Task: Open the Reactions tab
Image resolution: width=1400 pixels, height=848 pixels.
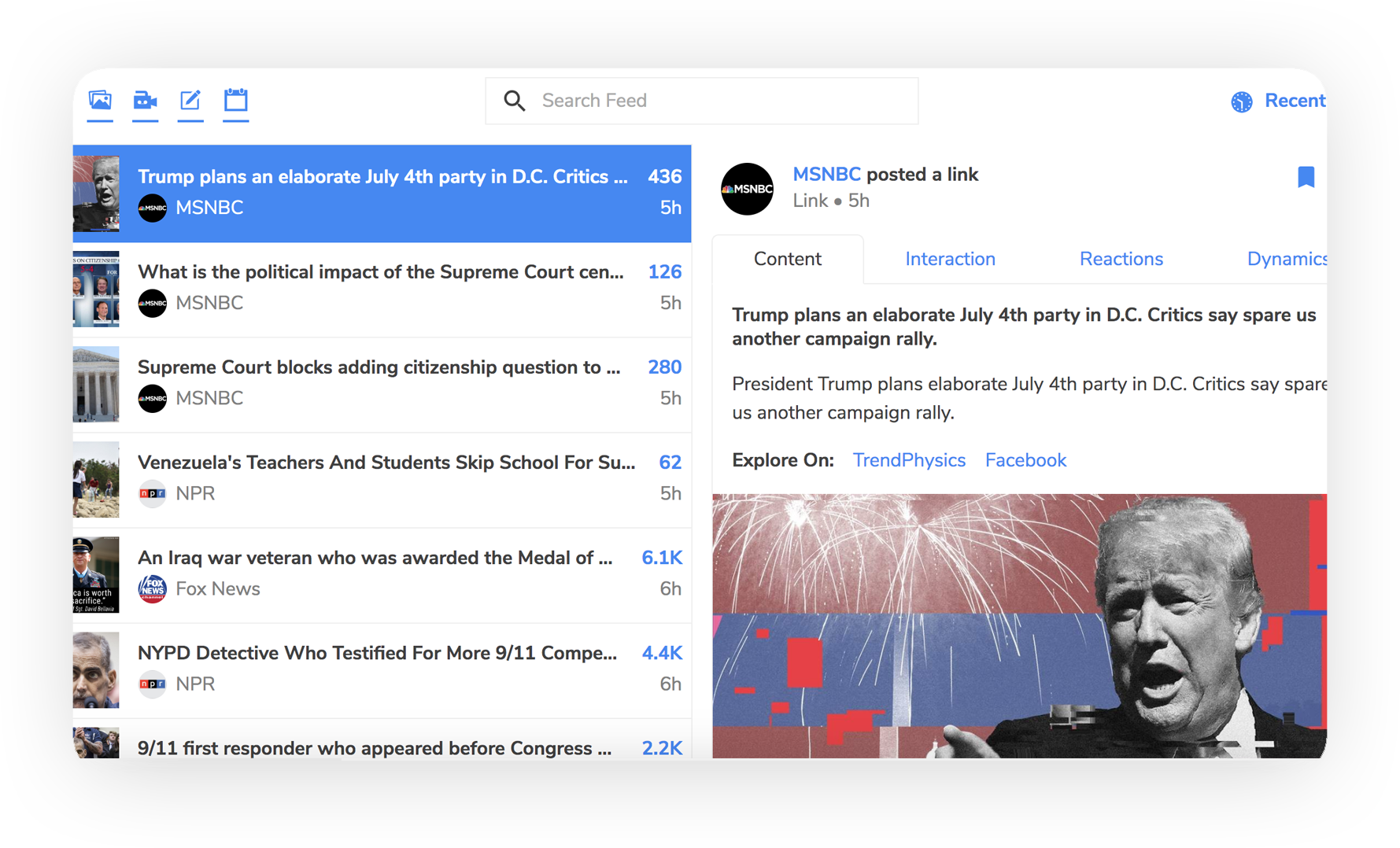Action: (1121, 259)
